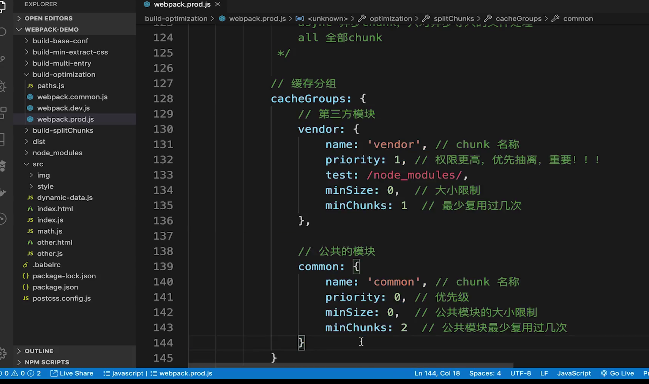Expand the OUTLINE panel
Viewport: 649px width, 384px height.
(x=75, y=351)
